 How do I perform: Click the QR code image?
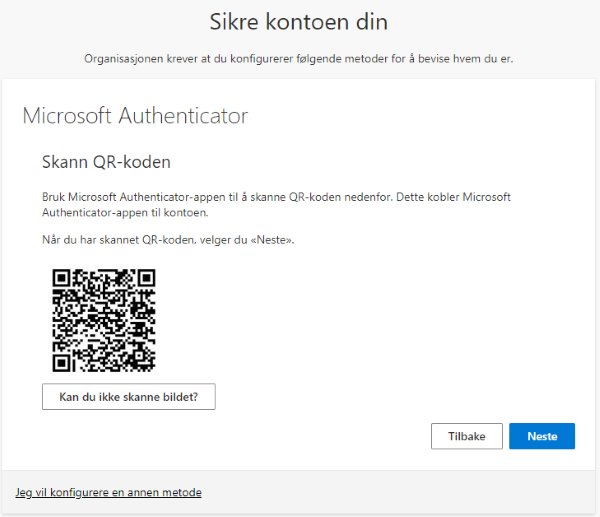click(104, 320)
